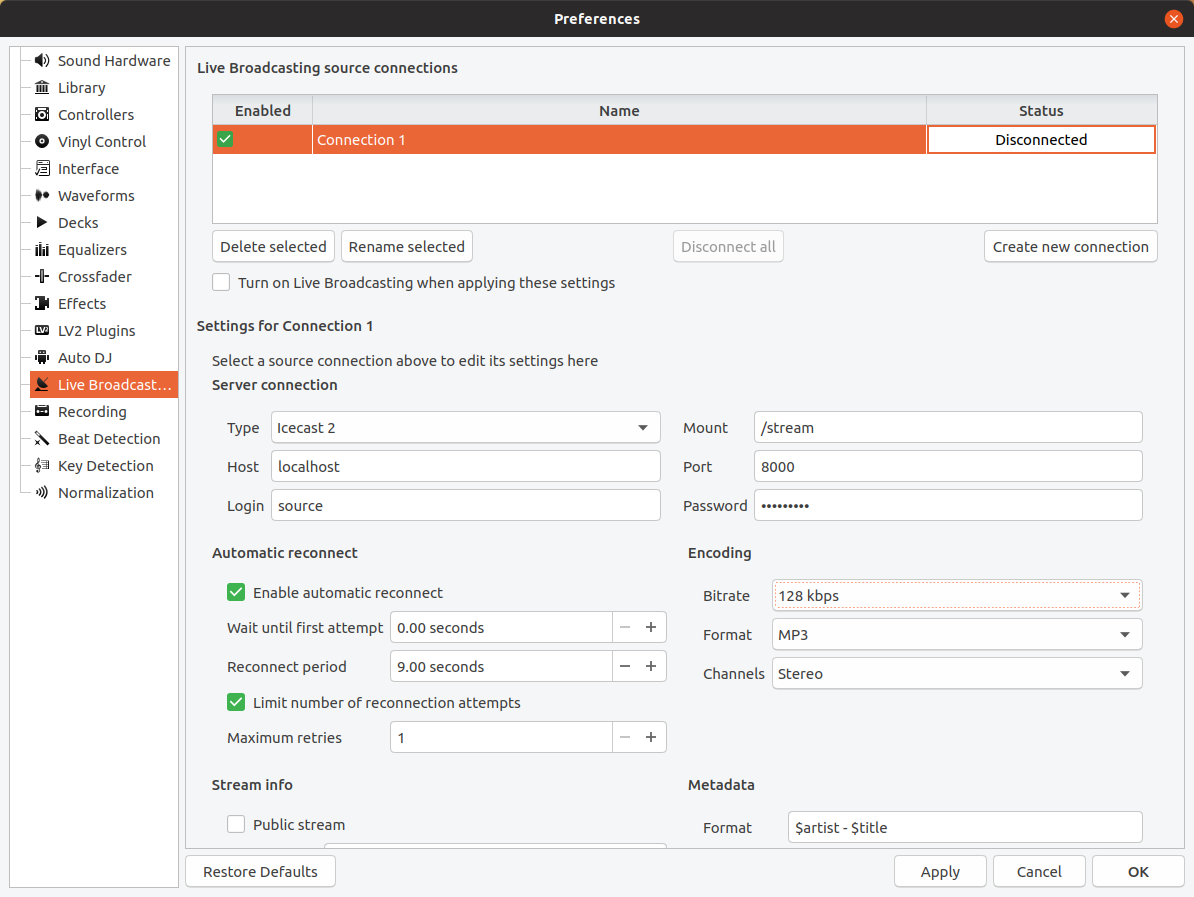Open Equalizers via its bars icon
This screenshot has width=1194, height=897.
pyautogui.click(x=42, y=250)
